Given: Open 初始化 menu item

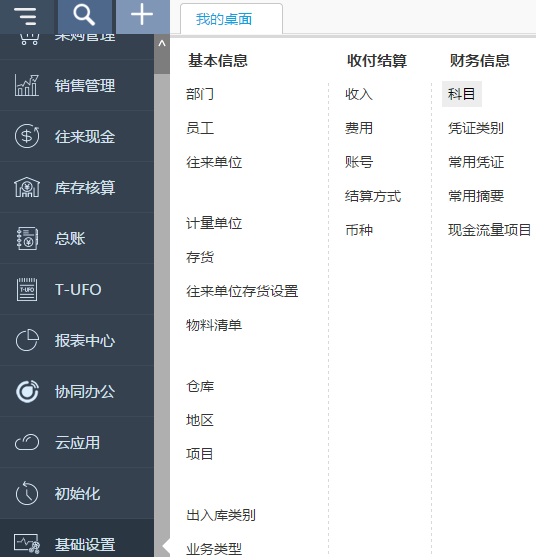Looking at the screenshot, I should pyautogui.click(x=77, y=494).
